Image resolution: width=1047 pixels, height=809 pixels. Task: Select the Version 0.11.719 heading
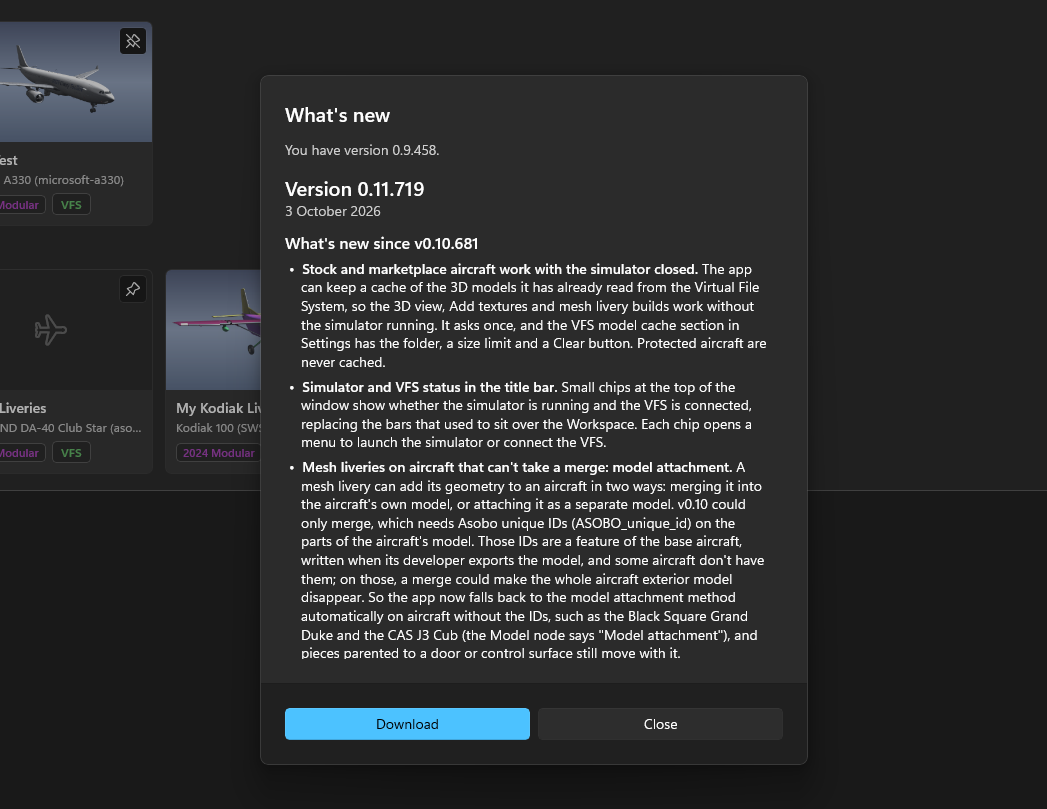355,189
